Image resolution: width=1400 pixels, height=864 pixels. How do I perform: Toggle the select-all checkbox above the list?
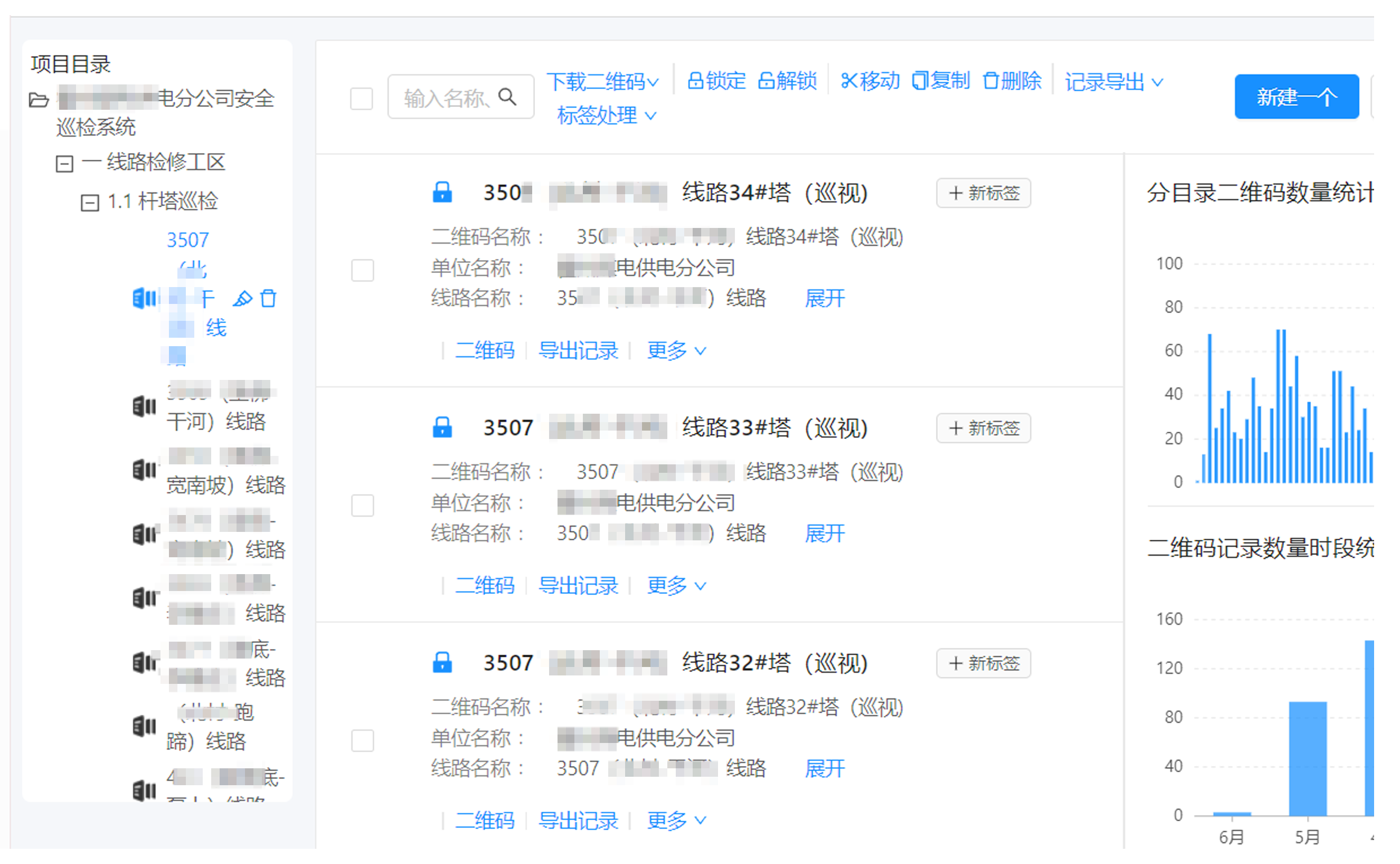(362, 99)
